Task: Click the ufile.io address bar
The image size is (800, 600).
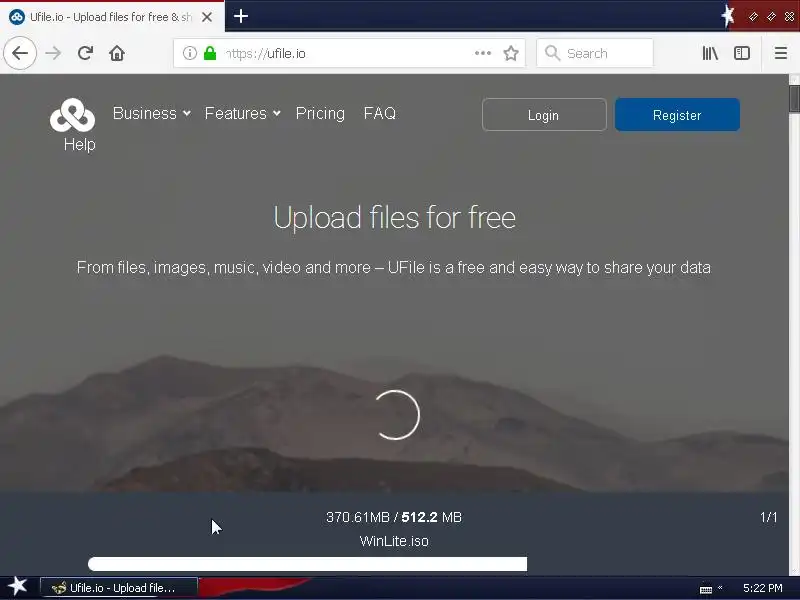Action: (349, 53)
